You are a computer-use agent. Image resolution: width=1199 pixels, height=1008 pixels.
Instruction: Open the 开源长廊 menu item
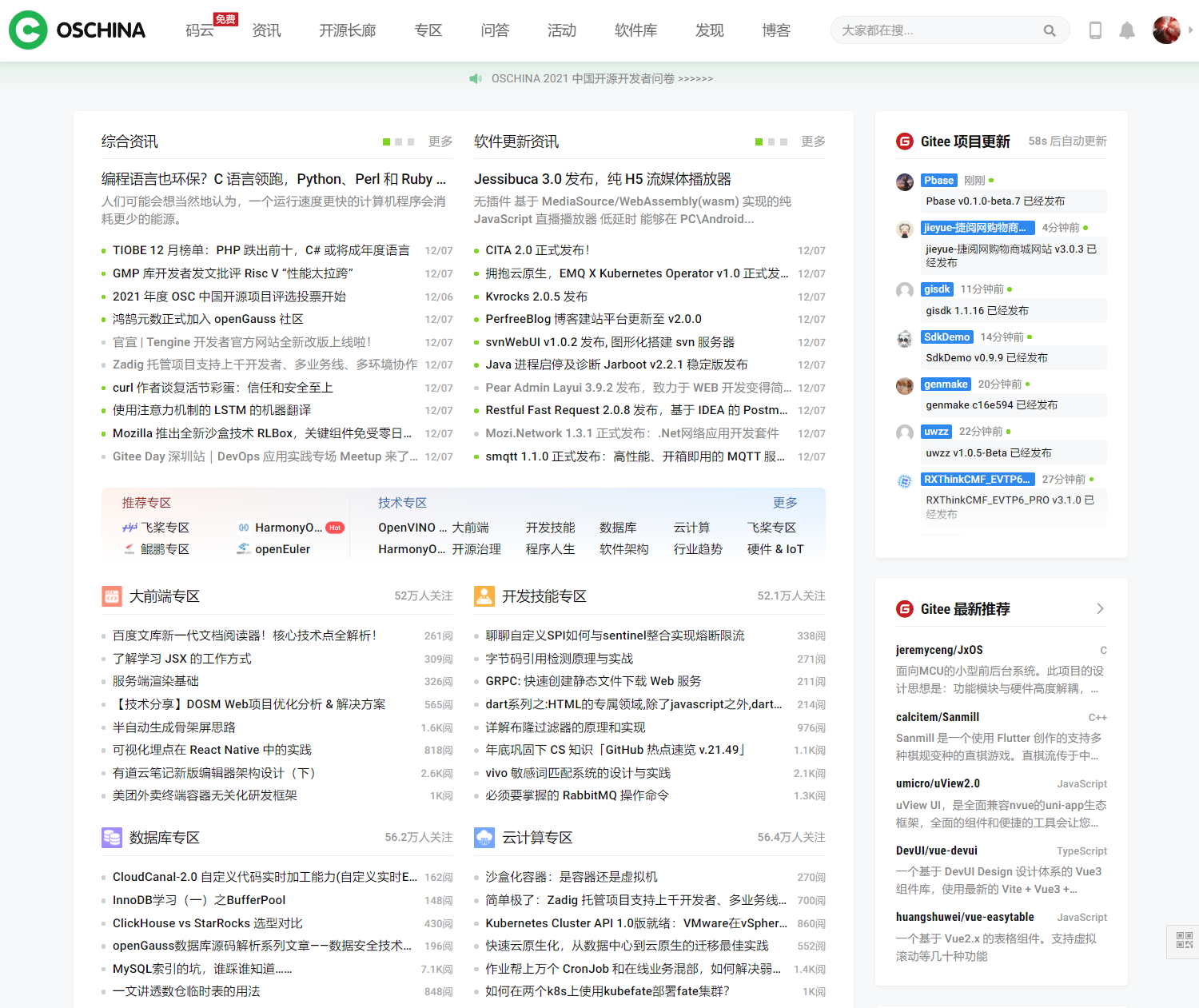348,30
